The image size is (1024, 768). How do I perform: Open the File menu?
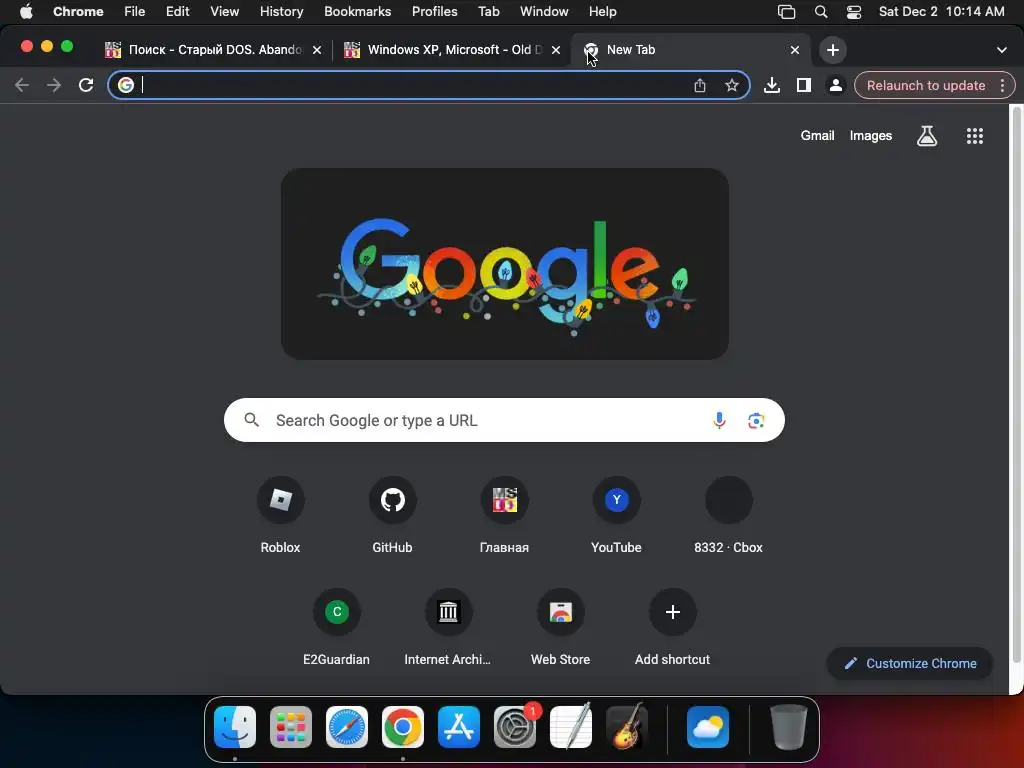135,12
